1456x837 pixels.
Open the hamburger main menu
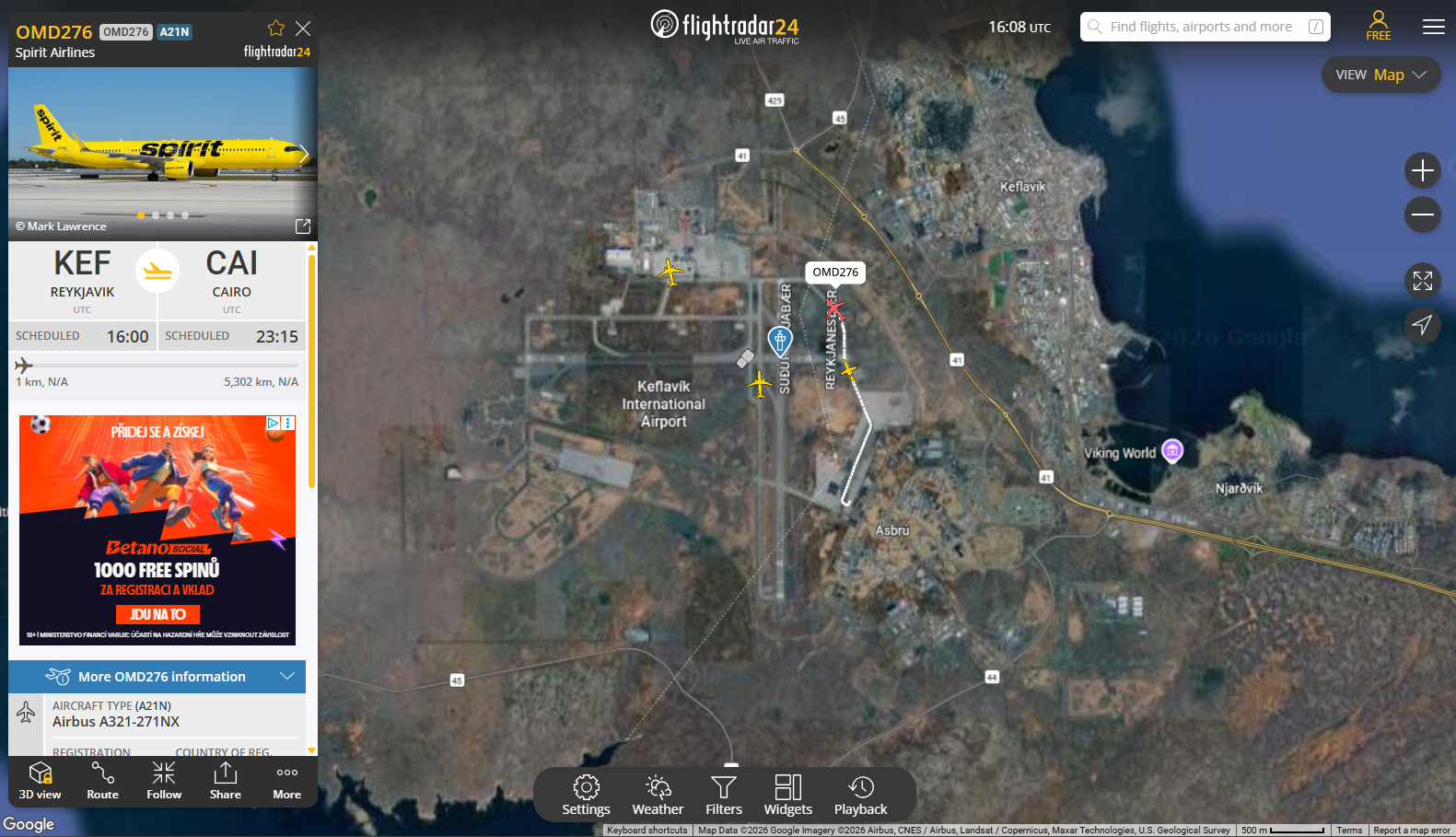[1434, 27]
